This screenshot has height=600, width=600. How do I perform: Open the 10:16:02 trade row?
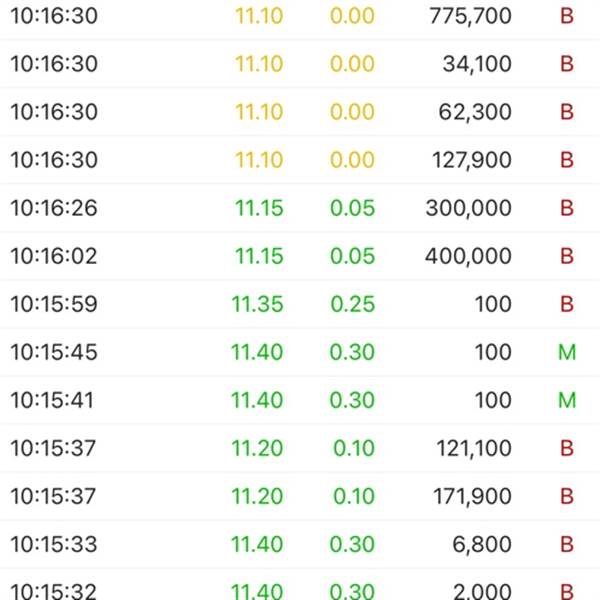click(x=300, y=256)
